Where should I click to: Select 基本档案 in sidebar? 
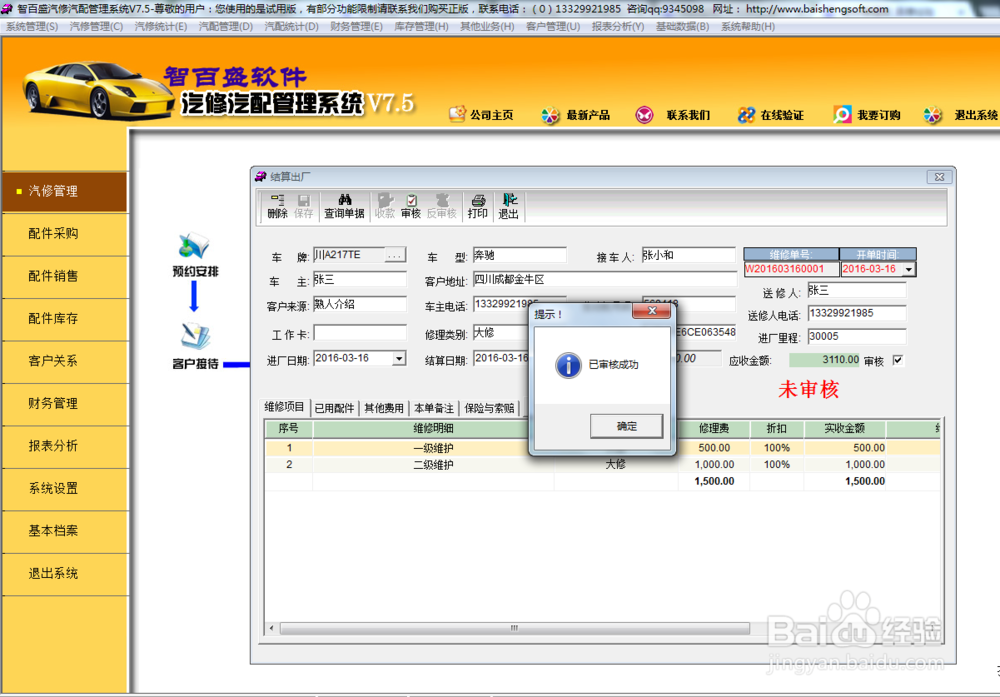[64, 531]
